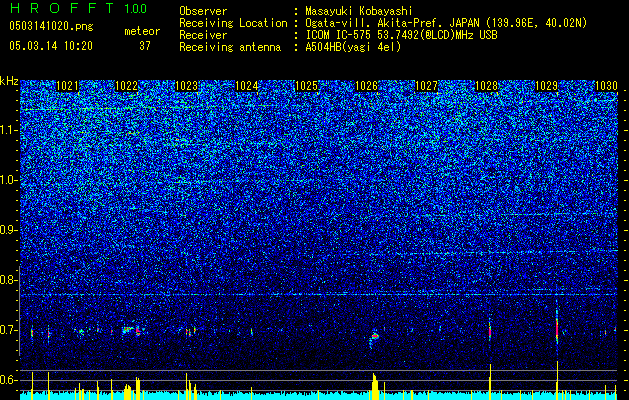Click the 'Receiving antenna' field label
This screenshot has width=629, height=400.
230,47
